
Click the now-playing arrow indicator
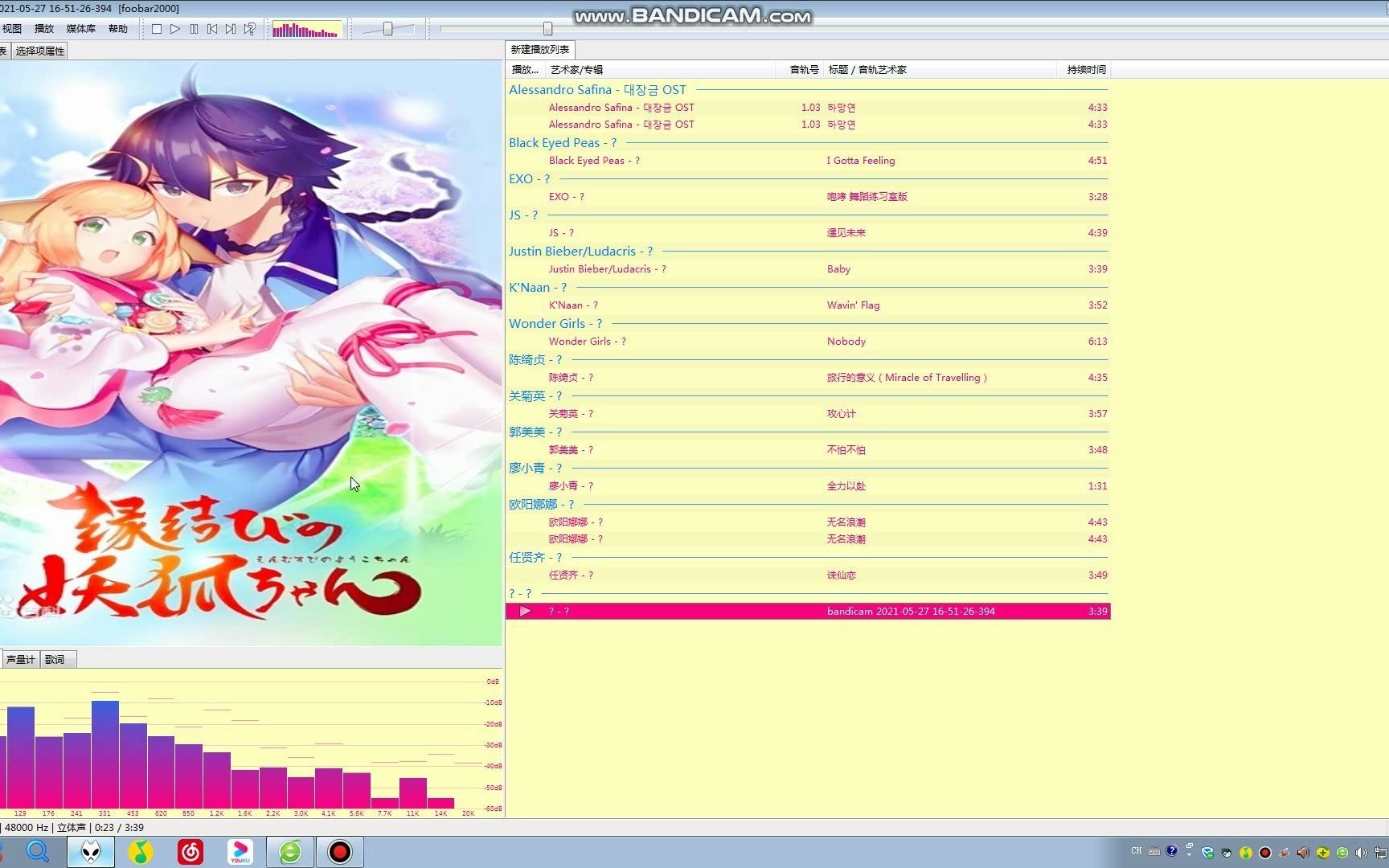(525, 612)
